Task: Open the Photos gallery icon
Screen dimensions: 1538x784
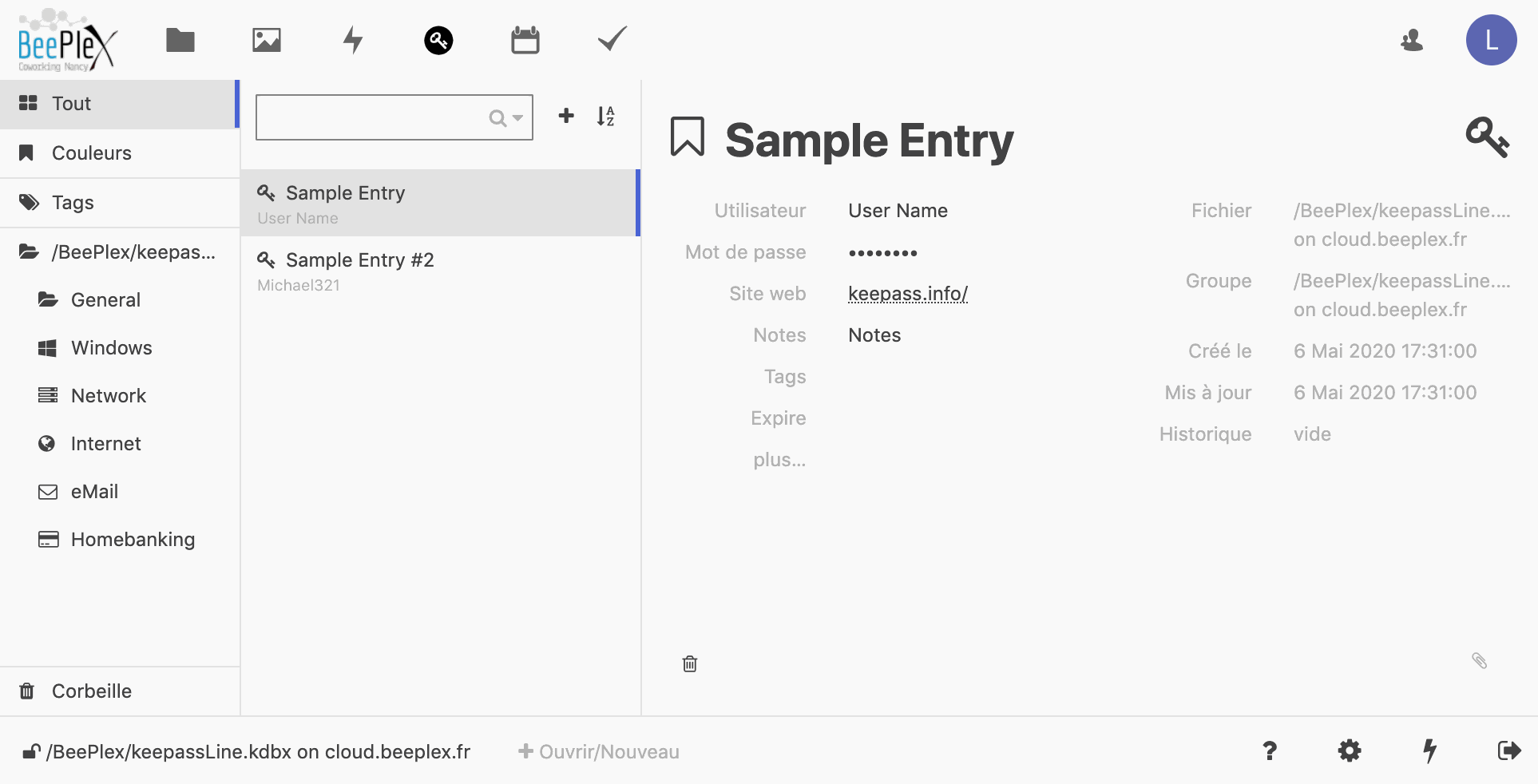Action: tap(267, 40)
